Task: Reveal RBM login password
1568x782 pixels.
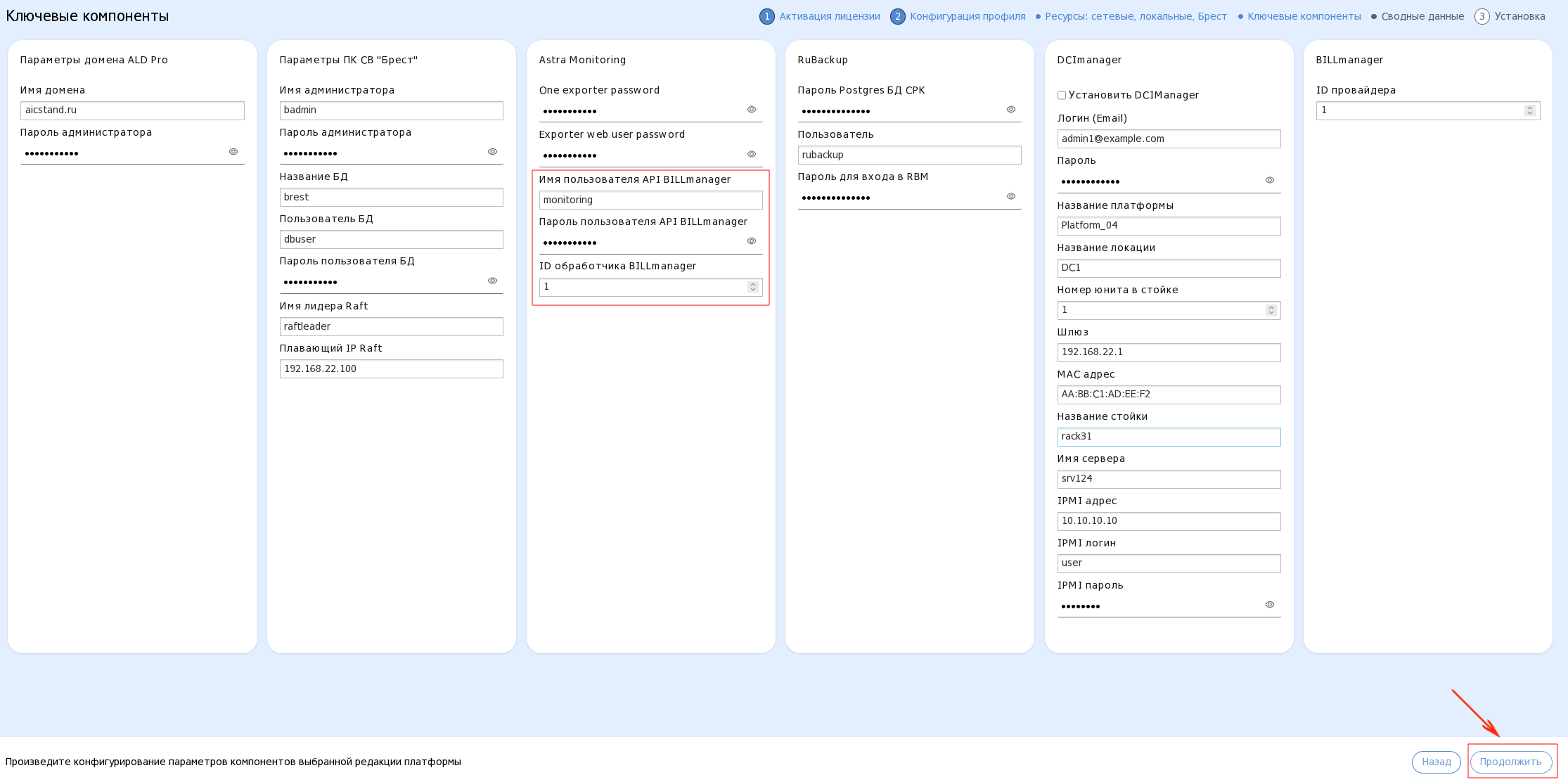Action: pos(1011,196)
